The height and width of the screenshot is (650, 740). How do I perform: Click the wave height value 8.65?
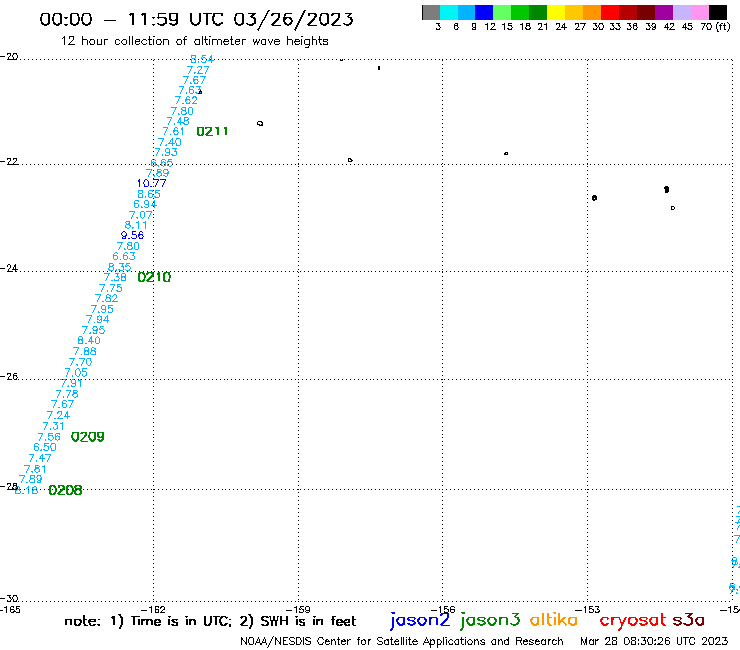149,194
